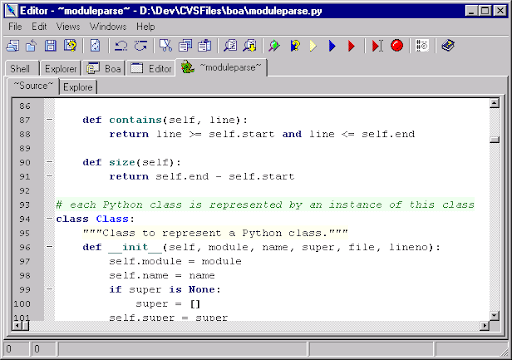Click the refresh document icon
The width and height of the screenshot is (512, 360).
tap(95, 46)
